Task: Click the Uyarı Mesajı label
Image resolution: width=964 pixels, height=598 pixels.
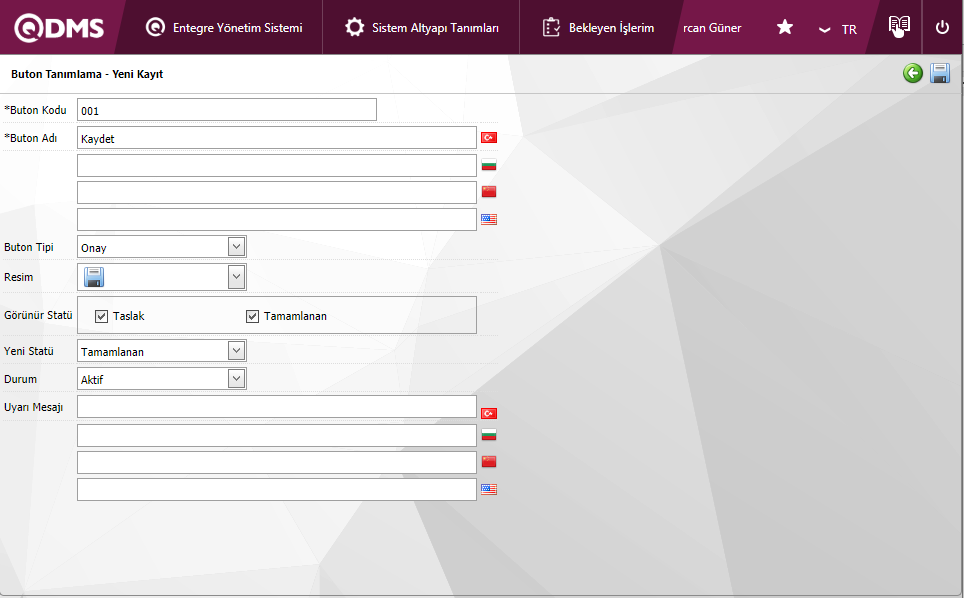Action: (34, 407)
